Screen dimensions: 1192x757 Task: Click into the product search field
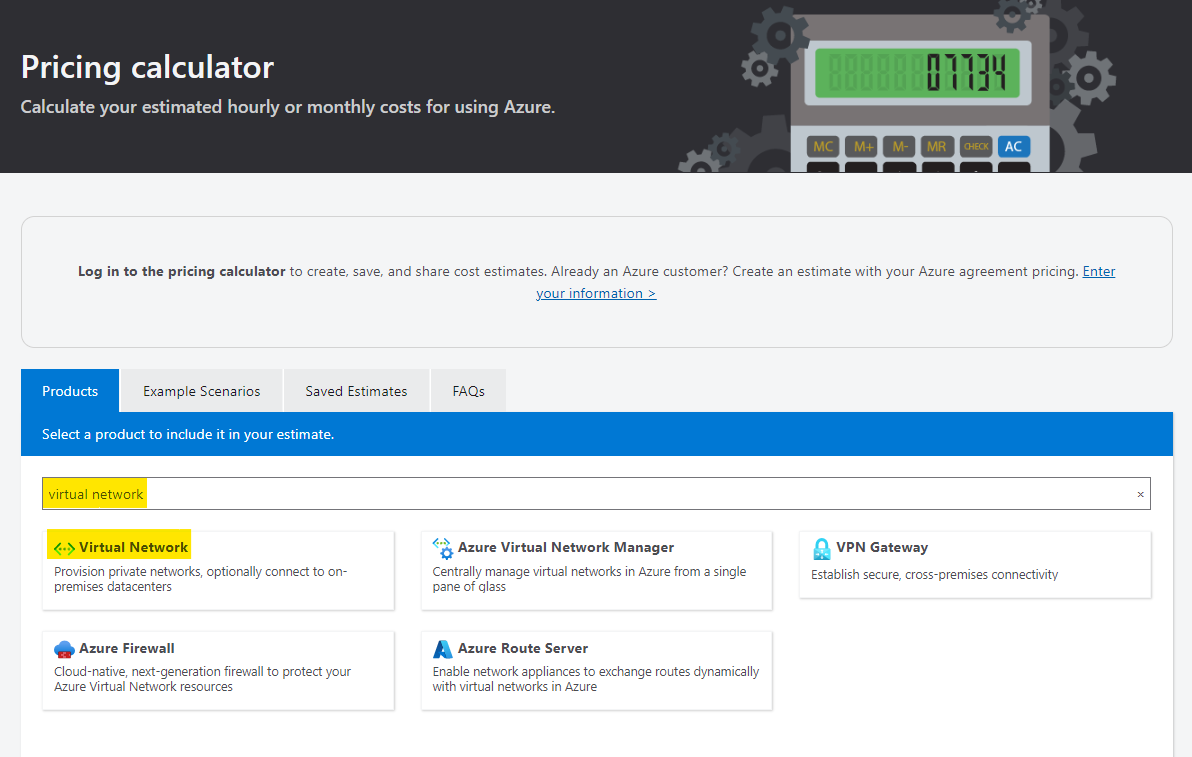pos(596,494)
